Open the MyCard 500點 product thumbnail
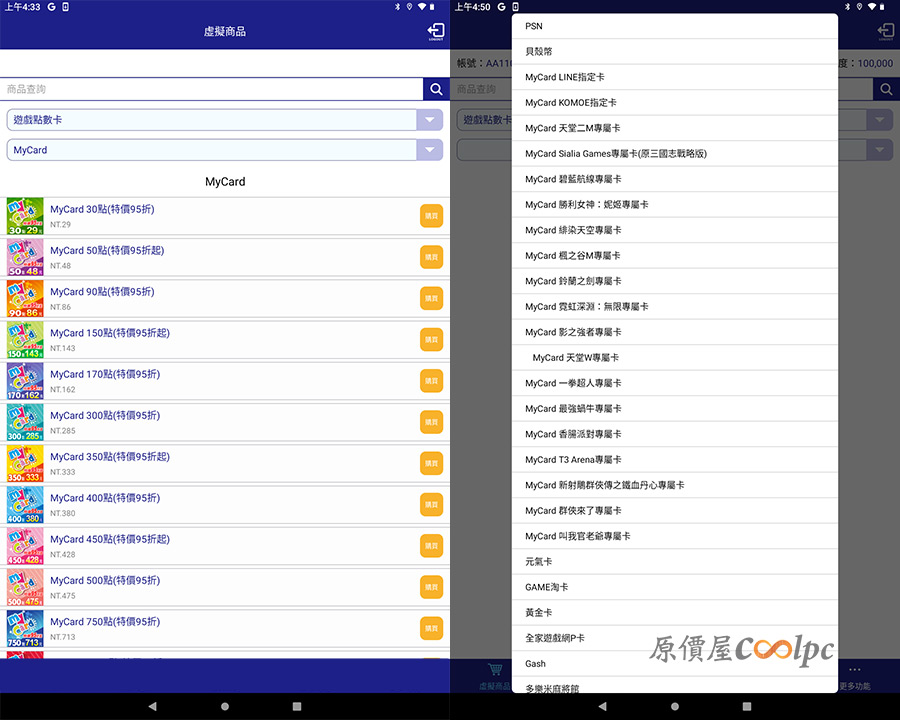 coord(25,587)
